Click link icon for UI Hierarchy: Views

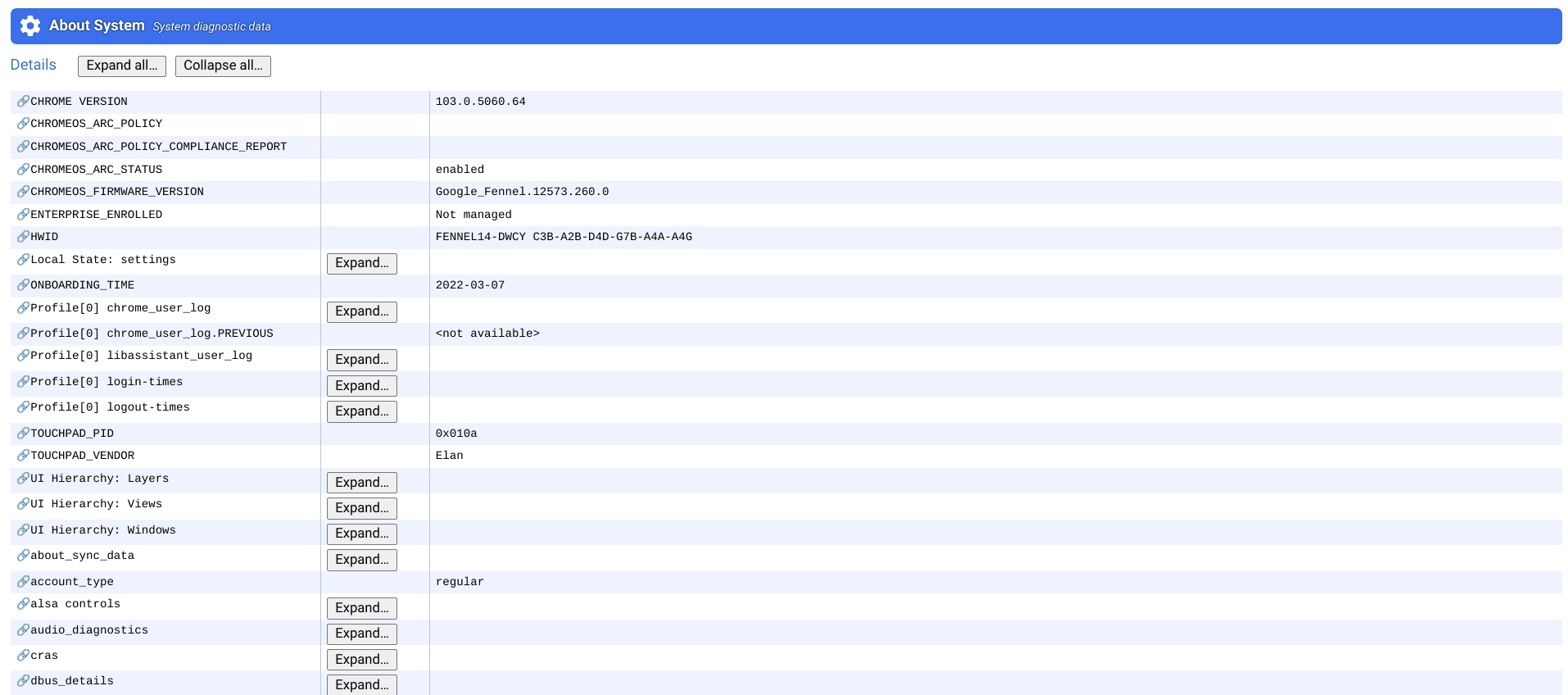(23, 503)
